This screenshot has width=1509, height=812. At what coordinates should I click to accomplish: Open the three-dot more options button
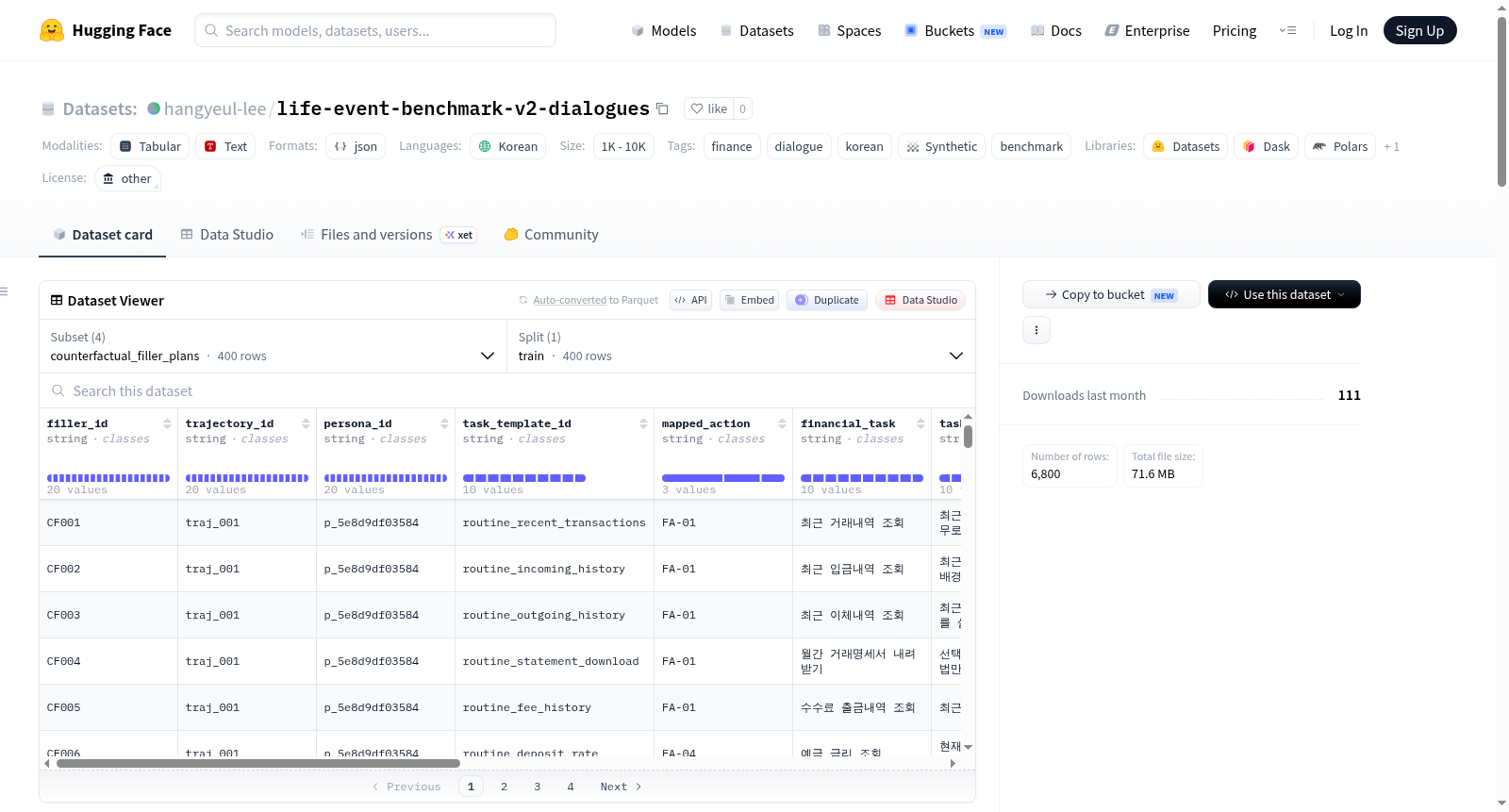1036,330
